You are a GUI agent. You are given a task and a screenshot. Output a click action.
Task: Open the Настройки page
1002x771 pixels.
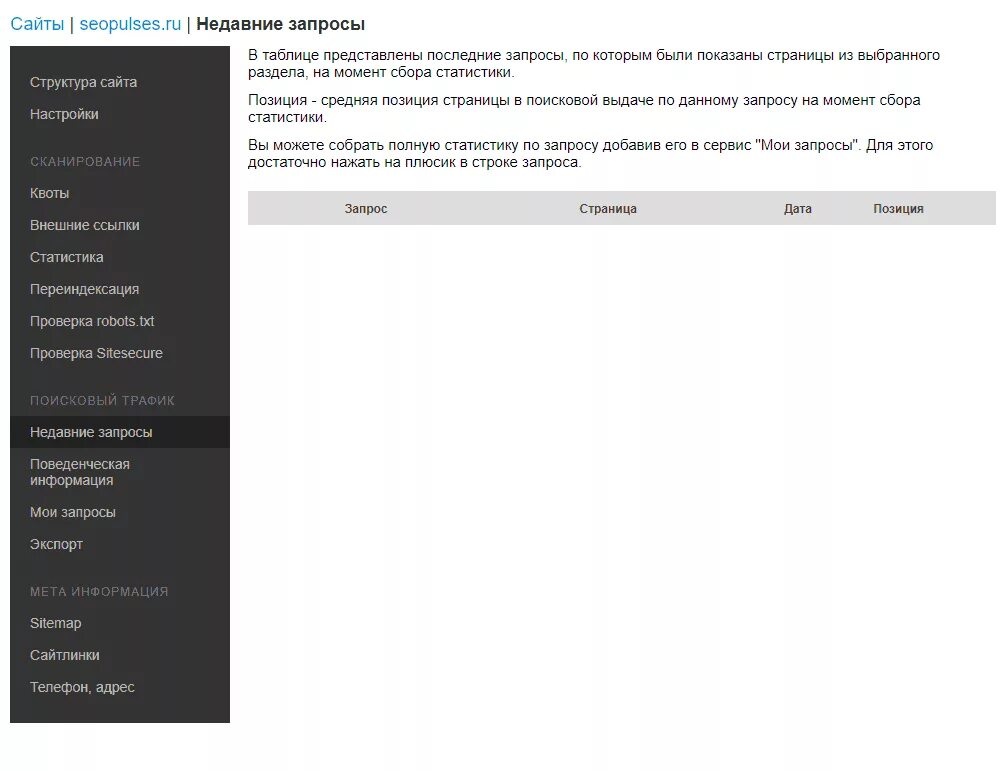(63, 114)
